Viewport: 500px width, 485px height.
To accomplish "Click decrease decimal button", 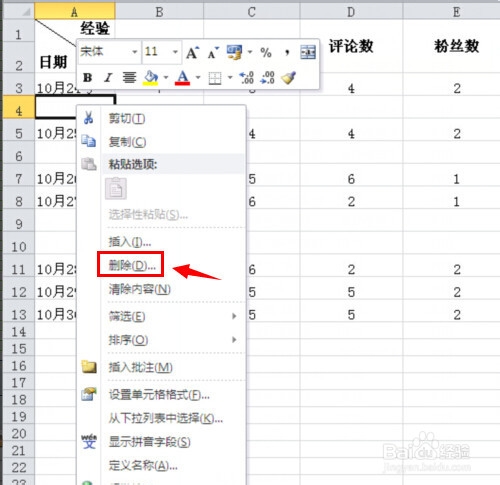I will (x=268, y=78).
